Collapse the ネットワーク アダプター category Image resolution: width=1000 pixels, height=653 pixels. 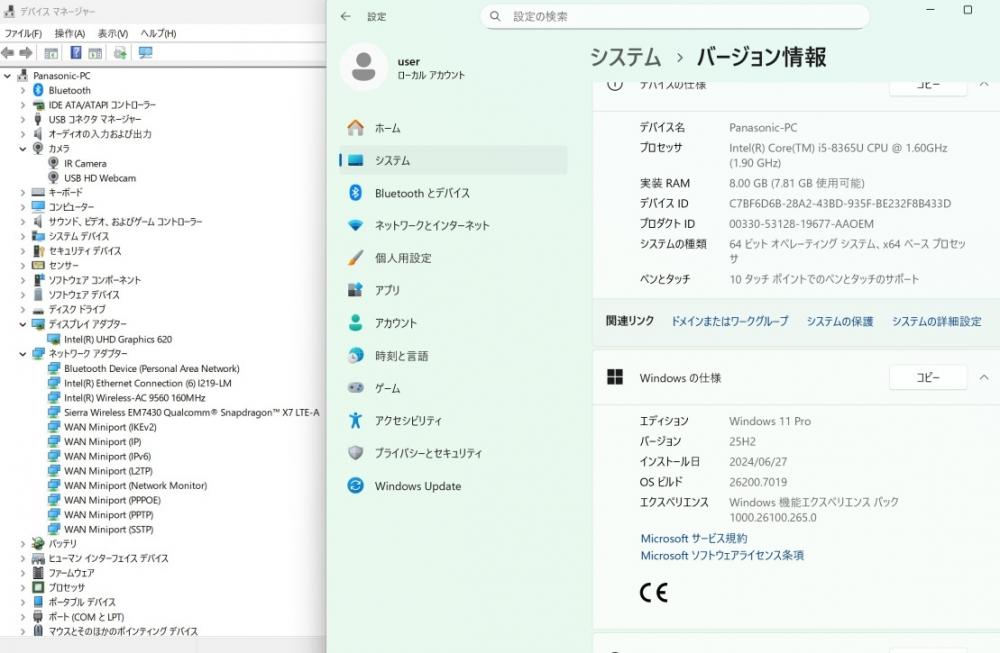pyautogui.click(x=23, y=354)
